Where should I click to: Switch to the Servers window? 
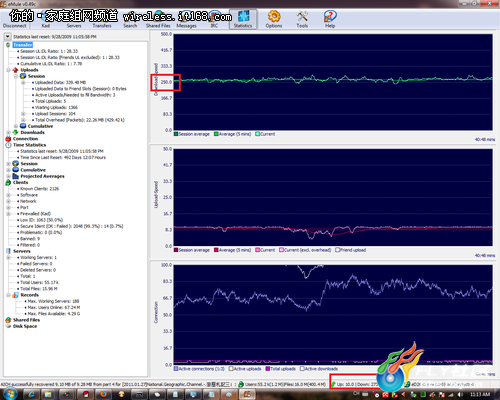[x=74, y=26]
